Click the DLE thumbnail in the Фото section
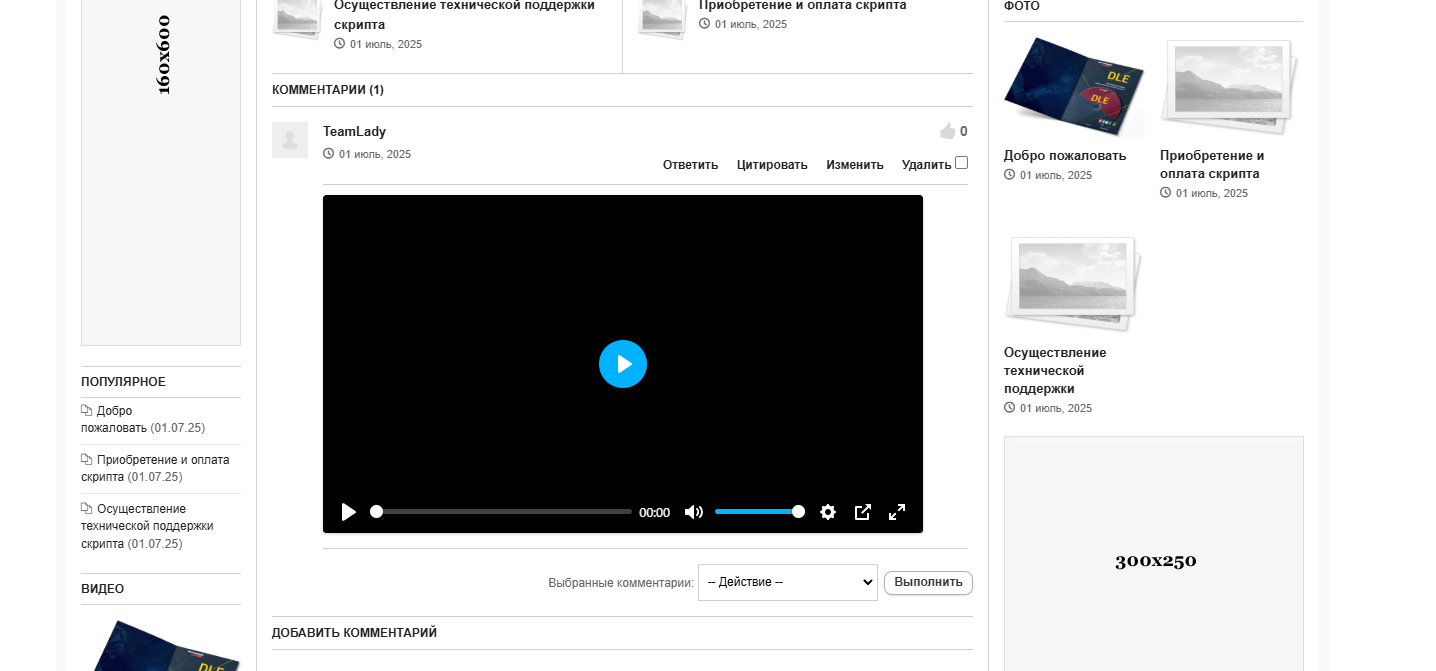The height and width of the screenshot is (671, 1436). pyautogui.click(x=1074, y=87)
